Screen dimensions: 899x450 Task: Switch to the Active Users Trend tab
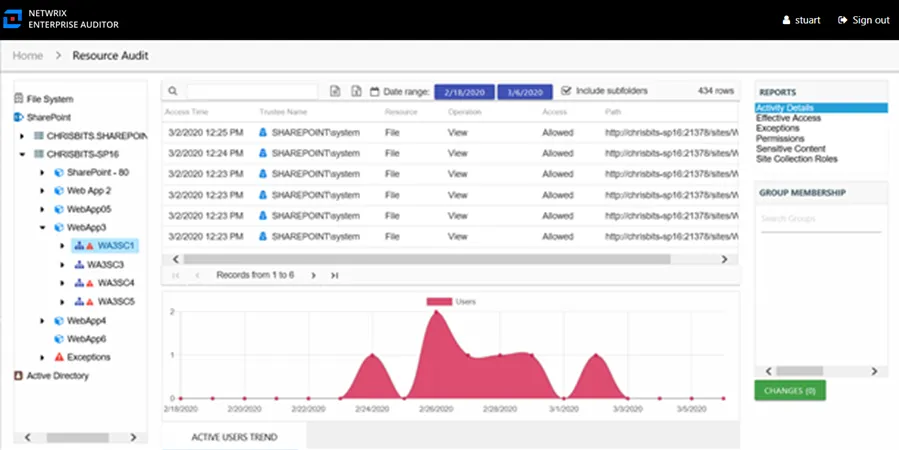pyautogui.click(x=234, y=437)
